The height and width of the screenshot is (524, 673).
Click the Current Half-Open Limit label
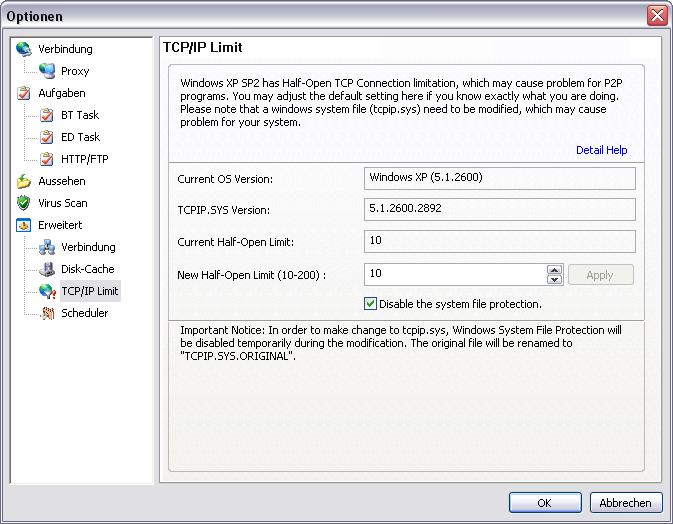pos(236,242)
